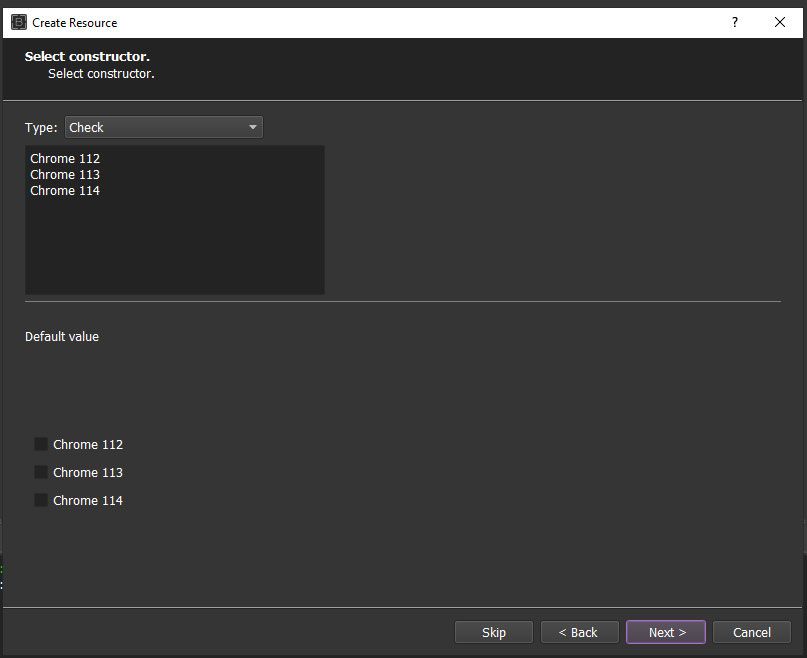Open the Type dropdown showing Check

pos(160,127)
